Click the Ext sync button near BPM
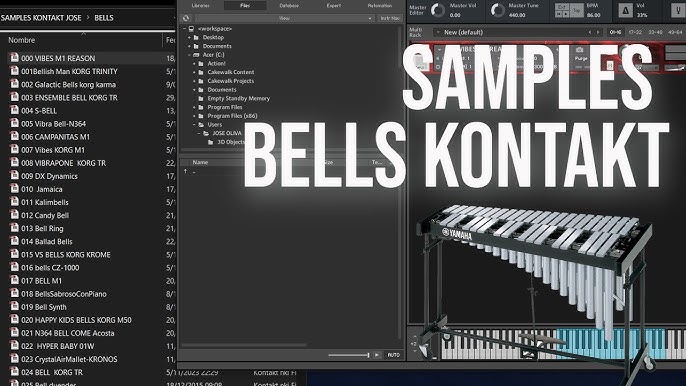 tap(562, 7)
